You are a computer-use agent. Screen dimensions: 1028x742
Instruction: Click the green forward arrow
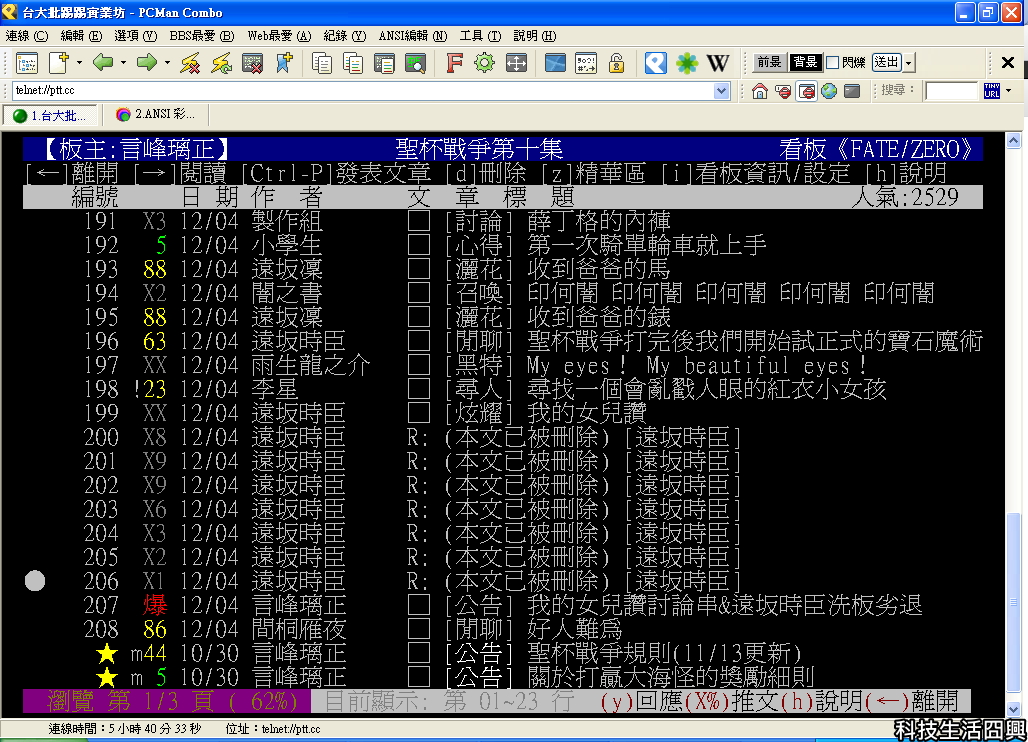coord(147,63)
